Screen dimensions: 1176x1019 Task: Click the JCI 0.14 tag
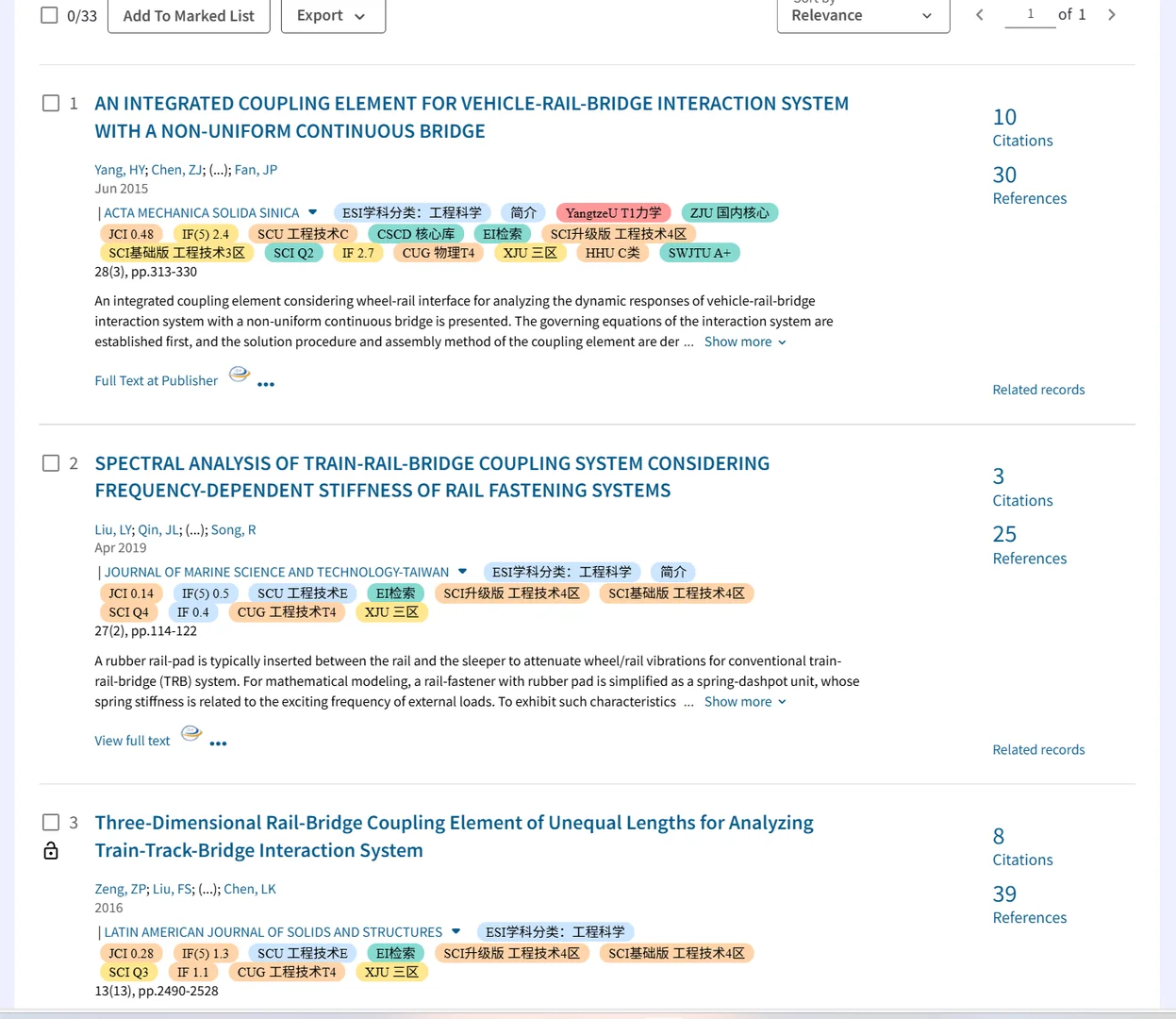131,593
